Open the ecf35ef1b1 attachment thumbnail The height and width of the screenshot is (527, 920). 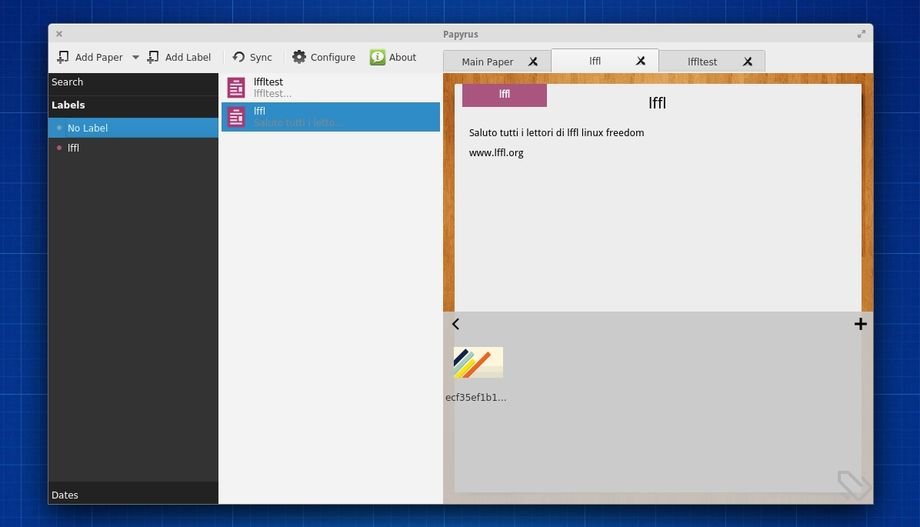tap(478, 363)
